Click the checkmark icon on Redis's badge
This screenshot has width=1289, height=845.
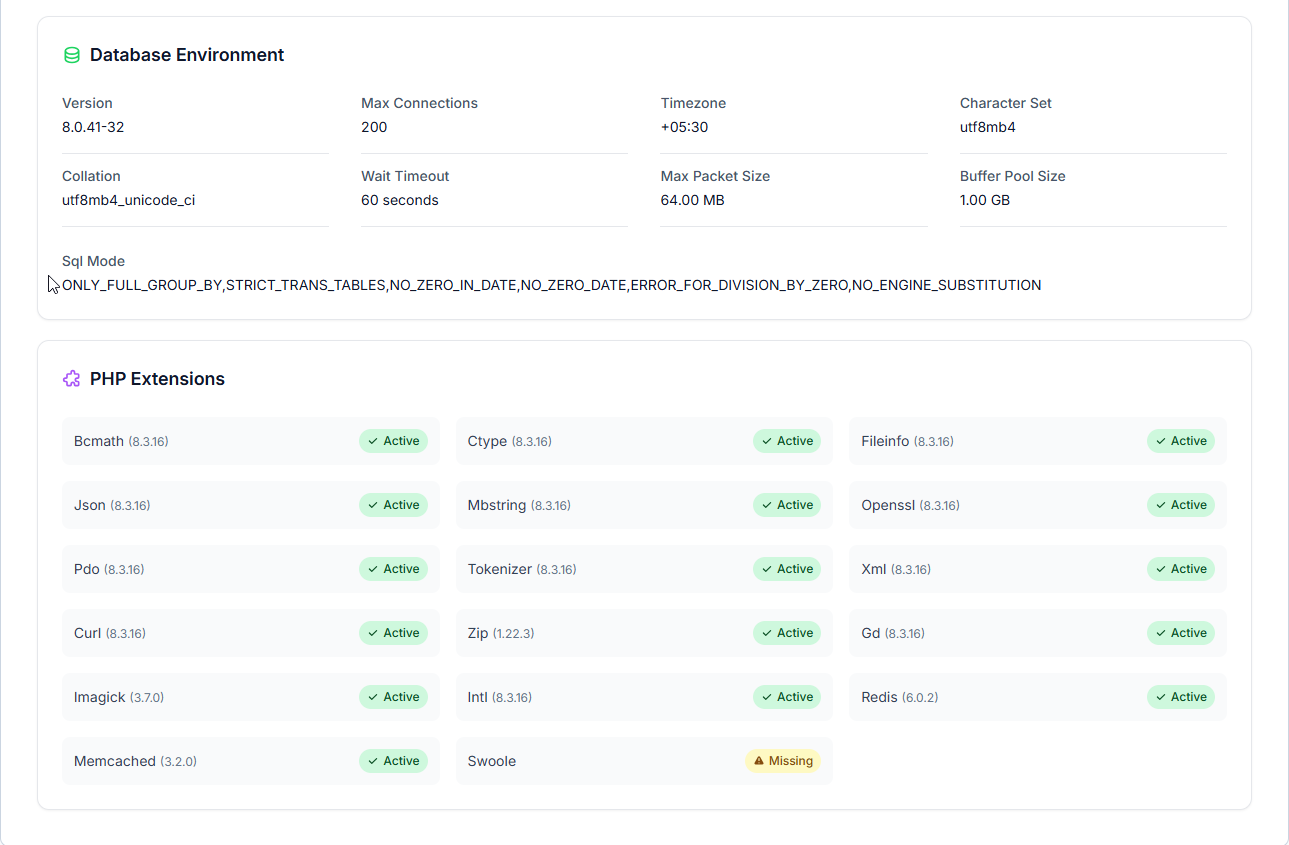point(1160,697)
